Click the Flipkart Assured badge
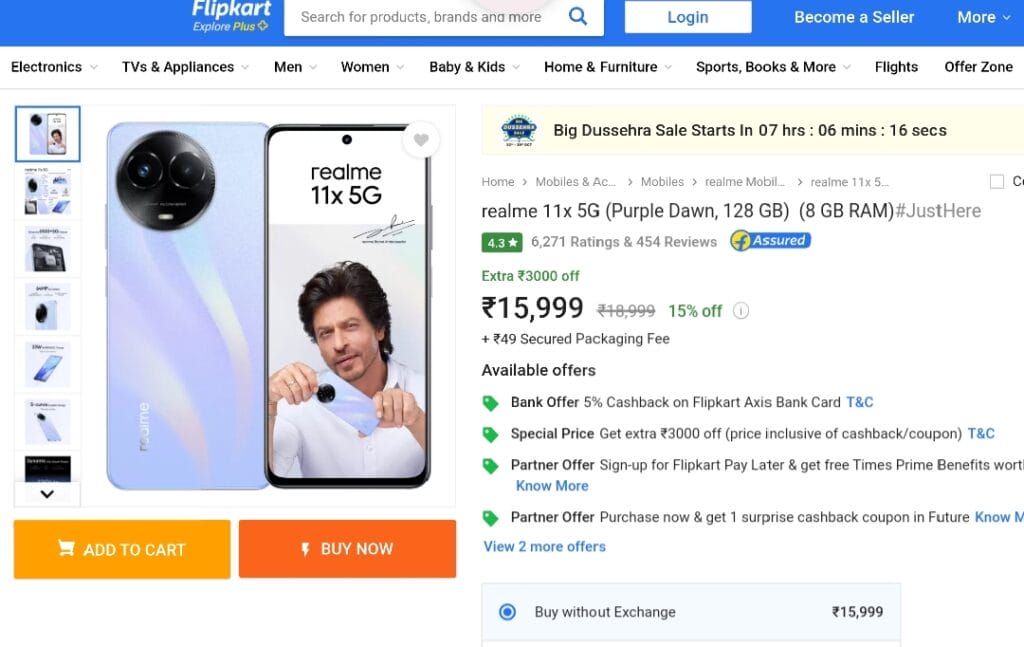Viewport: 1024px width, 647px height. point(771,241)
